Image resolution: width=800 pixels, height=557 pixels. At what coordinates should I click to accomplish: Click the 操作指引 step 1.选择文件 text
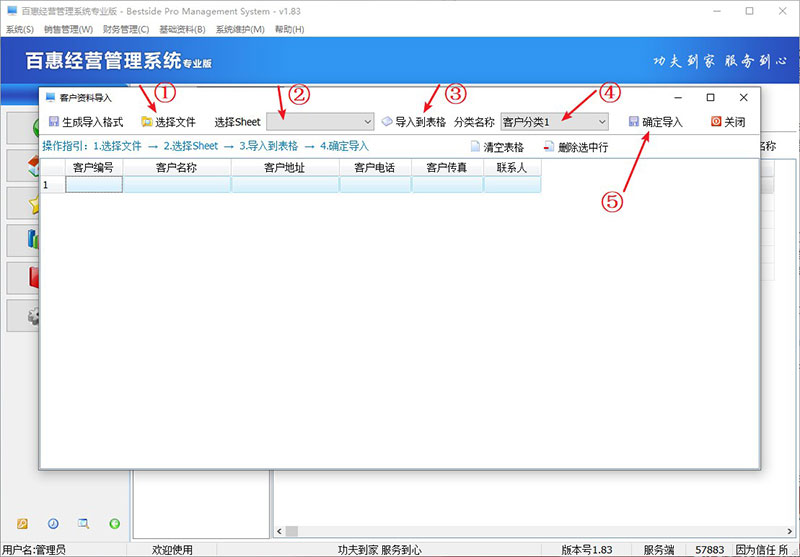click(x=117, y=146)
